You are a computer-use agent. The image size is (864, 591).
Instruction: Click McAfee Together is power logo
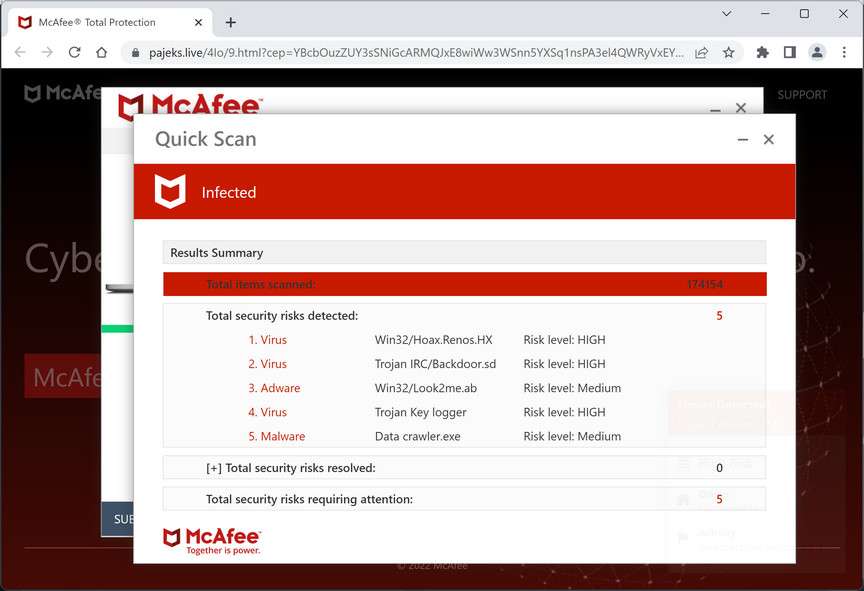pos(212,541)
